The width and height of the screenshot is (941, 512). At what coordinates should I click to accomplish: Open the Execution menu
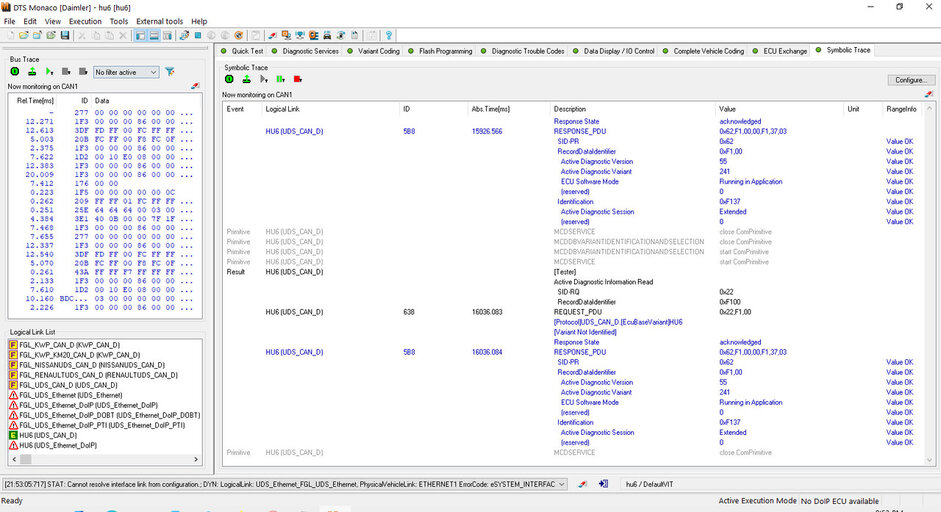tap(85, 21)
